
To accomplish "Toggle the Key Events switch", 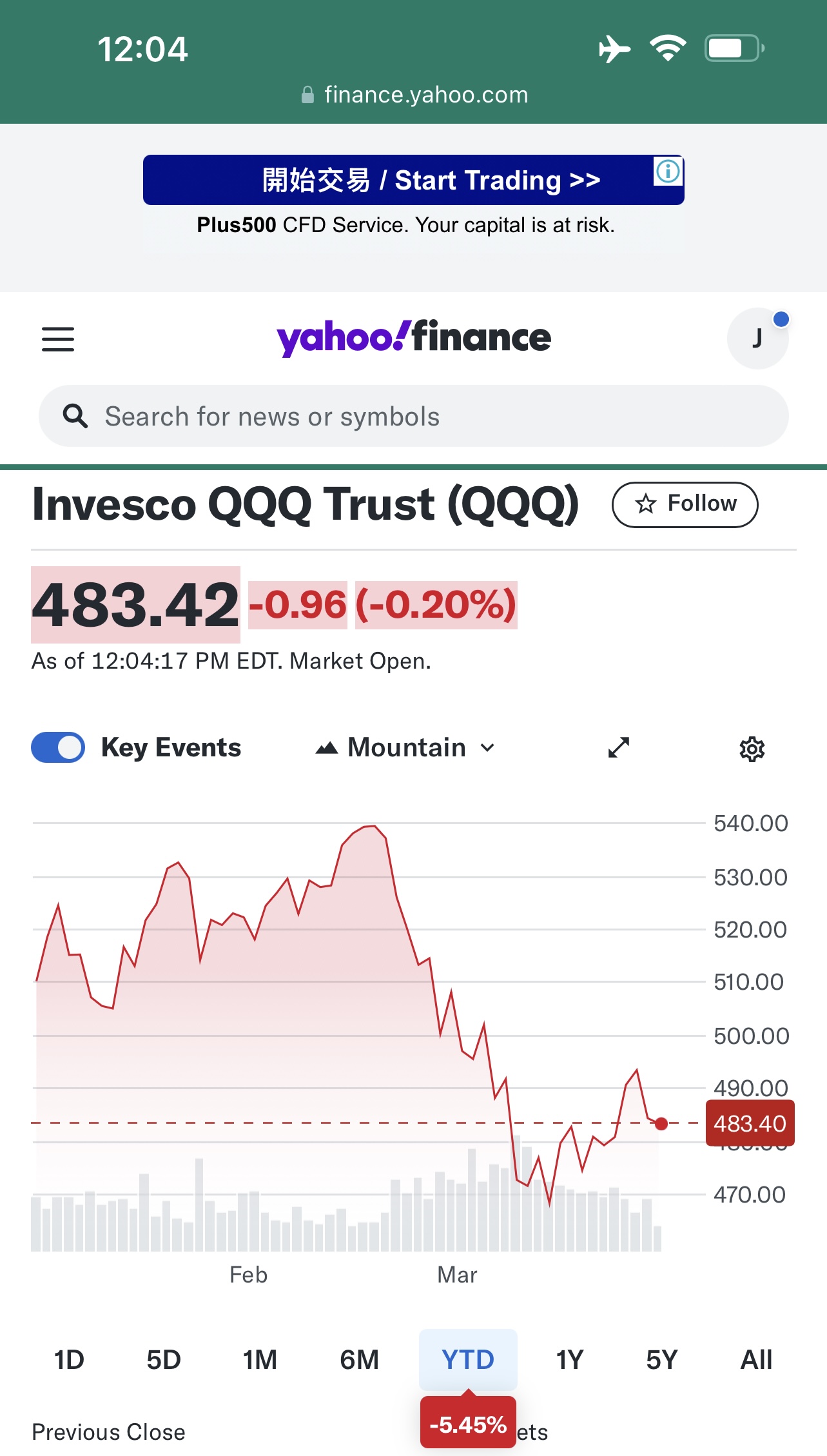I will click(58, 747).
